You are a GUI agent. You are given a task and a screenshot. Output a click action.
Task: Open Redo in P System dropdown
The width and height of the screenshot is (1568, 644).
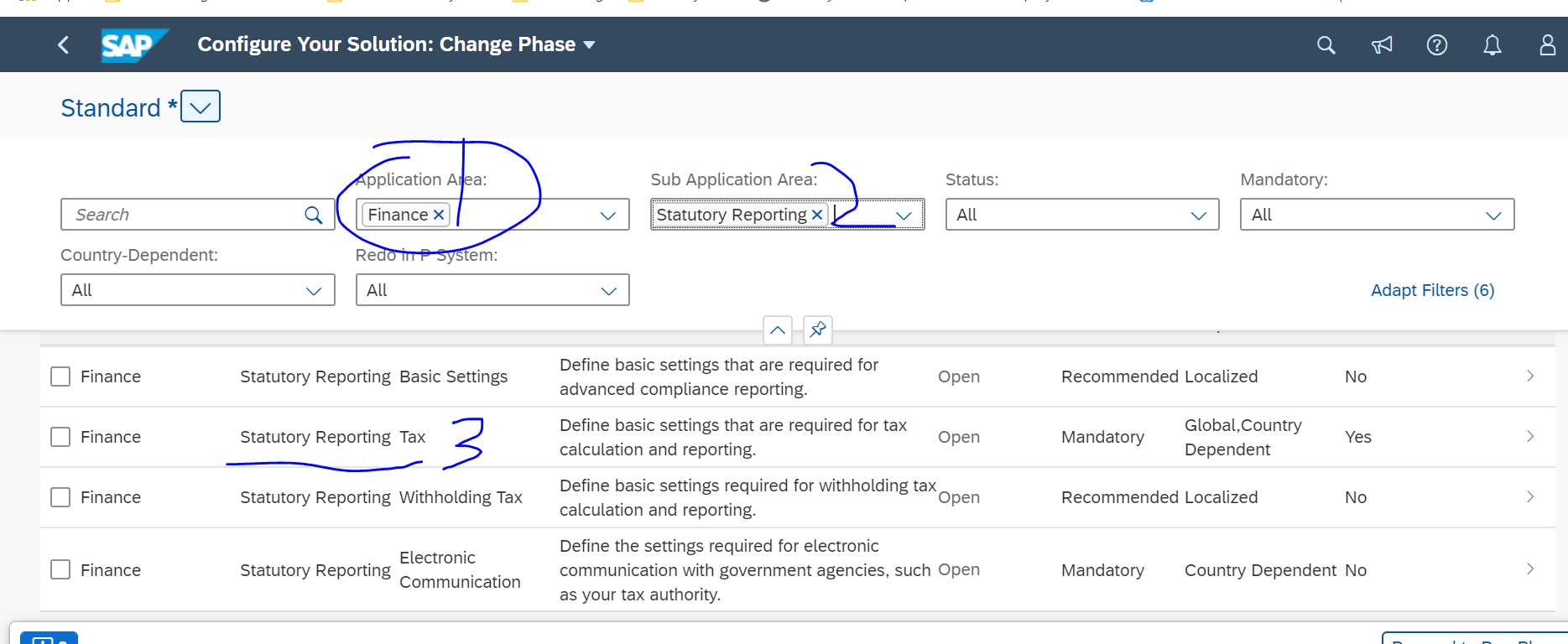point(608,290)
